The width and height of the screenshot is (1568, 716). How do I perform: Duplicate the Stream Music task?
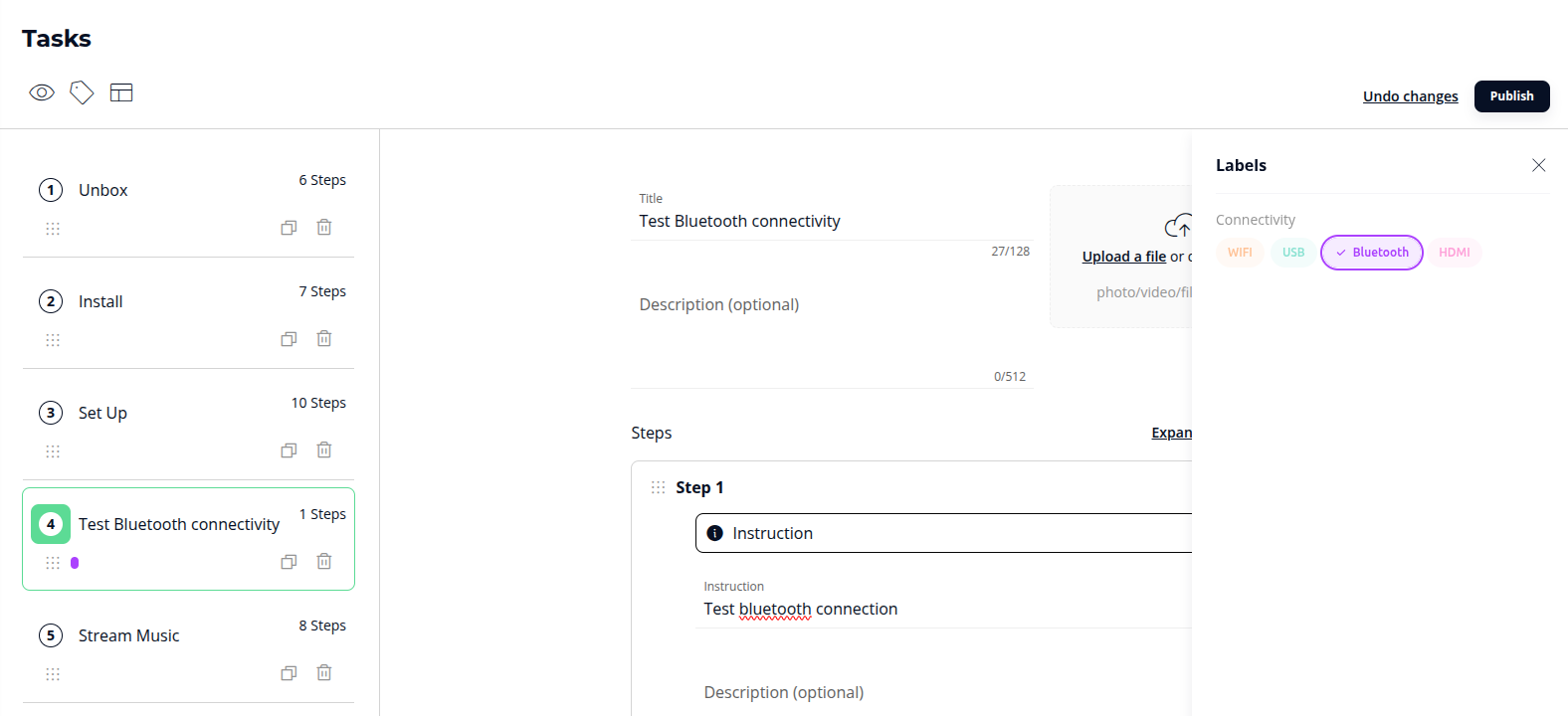coord(289,673)
